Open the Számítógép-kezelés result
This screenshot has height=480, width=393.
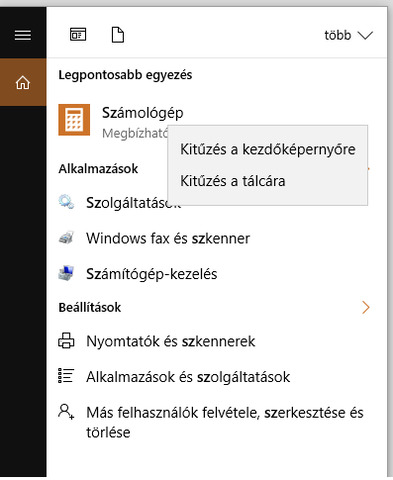152,274
